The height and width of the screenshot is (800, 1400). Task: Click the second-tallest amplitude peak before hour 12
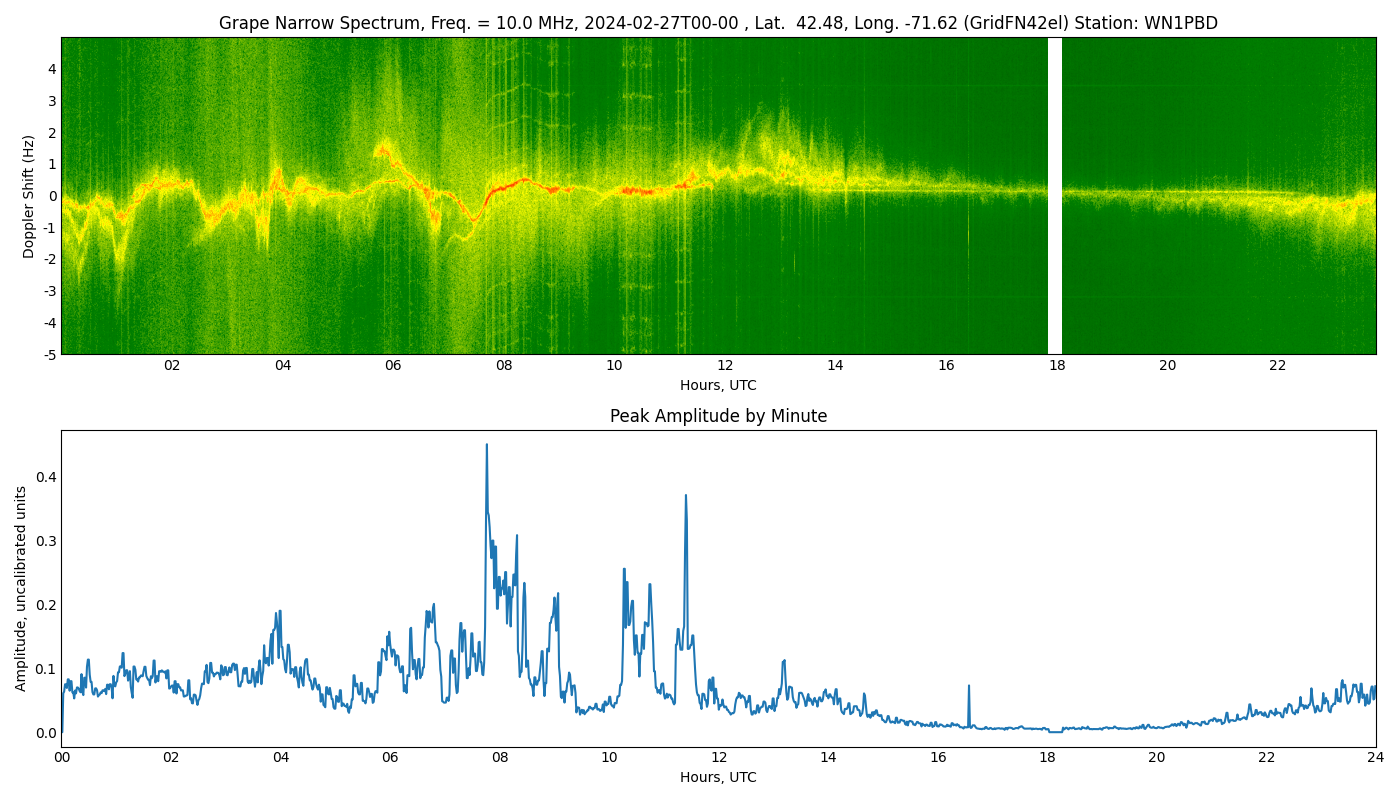tap(685, 496)
